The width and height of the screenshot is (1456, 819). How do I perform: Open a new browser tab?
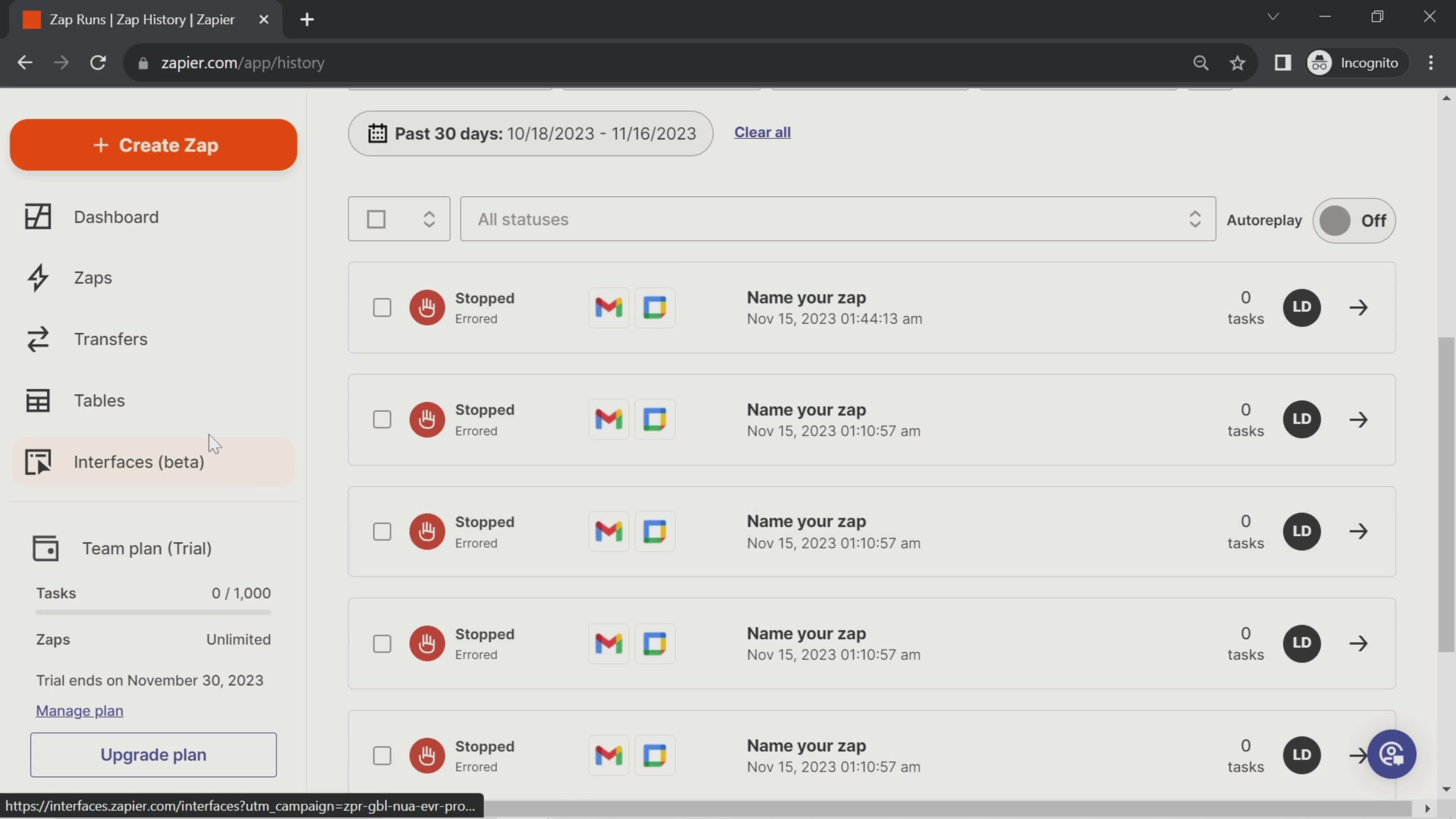tap(307, 20)
